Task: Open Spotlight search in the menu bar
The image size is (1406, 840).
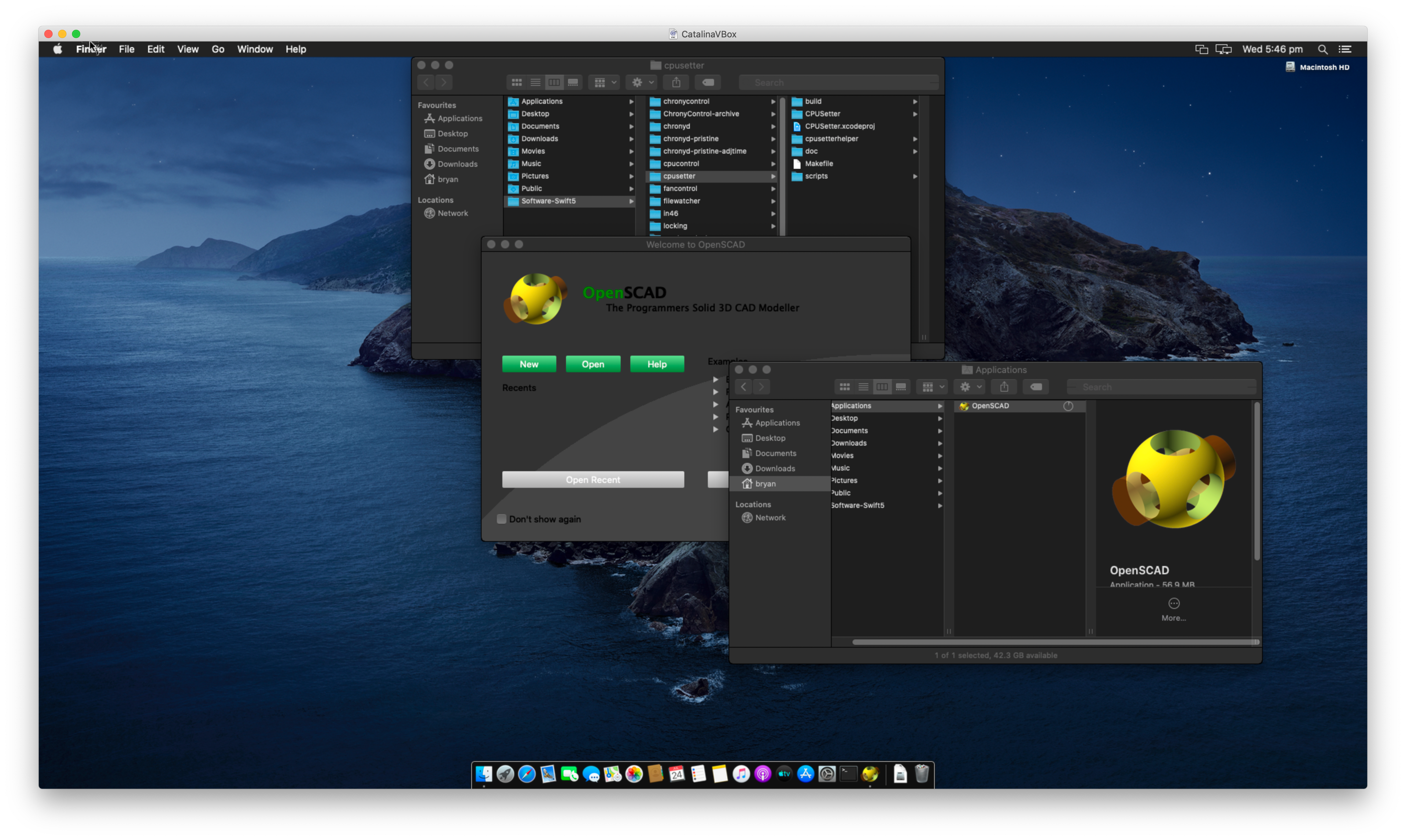Action: tap(1322, 49)
